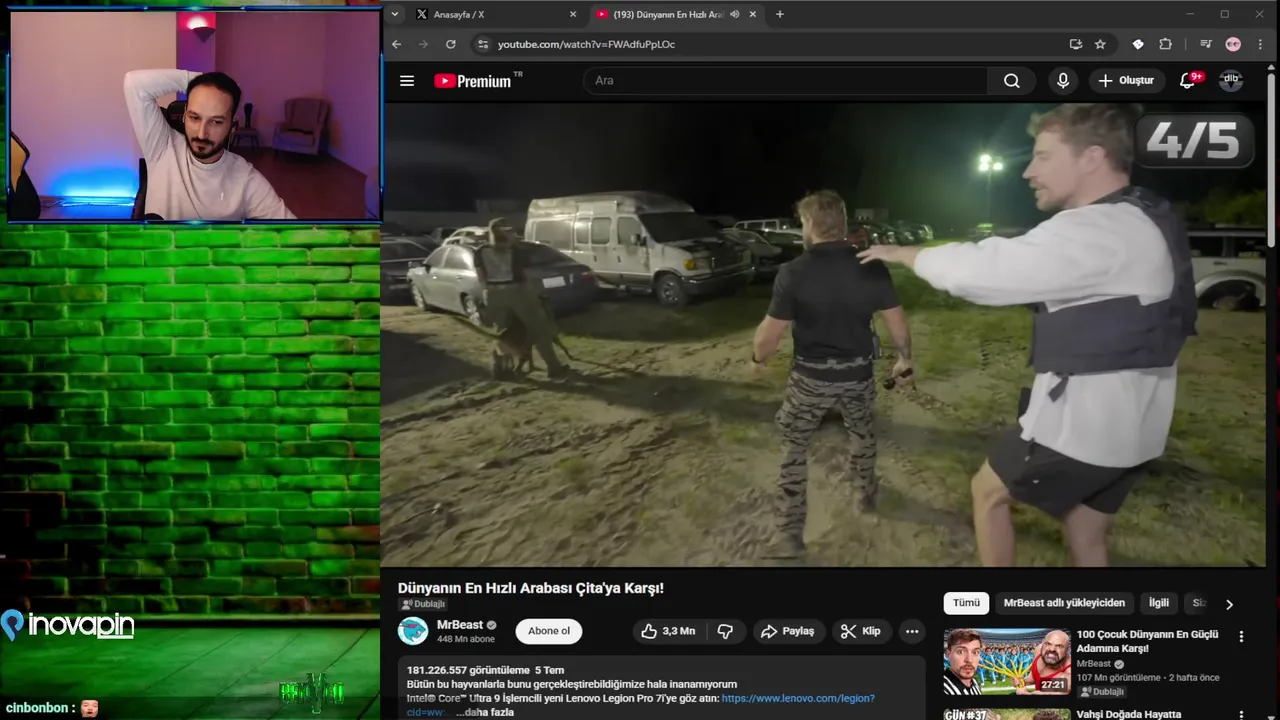Open Chrome extensions puzzle icon
Image resolution: width=1280 pixels, height=720 pixels.
1165,44
